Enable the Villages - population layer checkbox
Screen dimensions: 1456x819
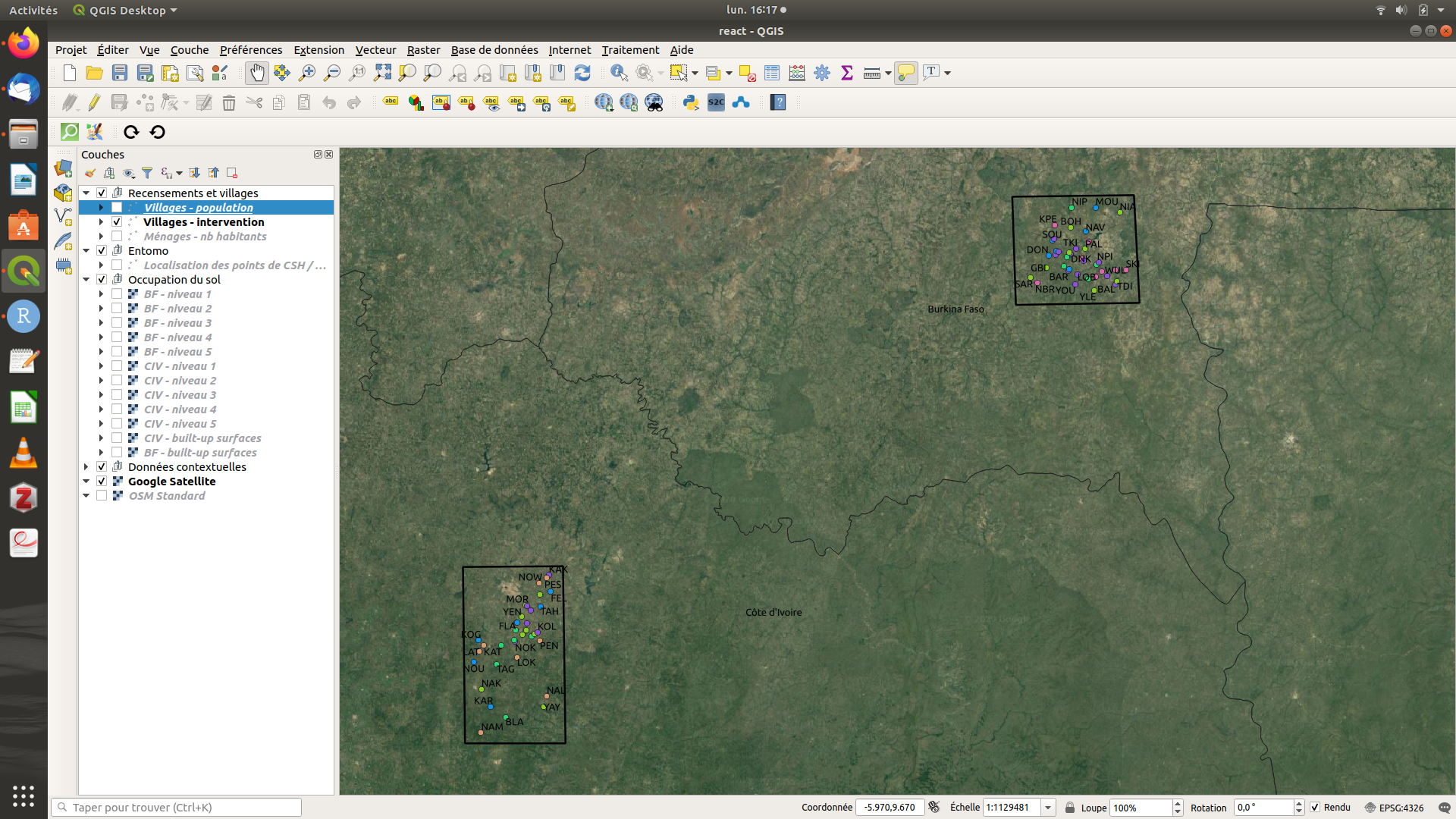[x=117, y=208]
